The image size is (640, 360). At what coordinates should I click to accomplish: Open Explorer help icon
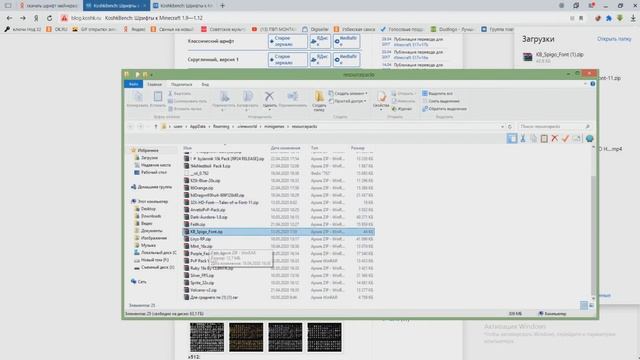point(593,84)
